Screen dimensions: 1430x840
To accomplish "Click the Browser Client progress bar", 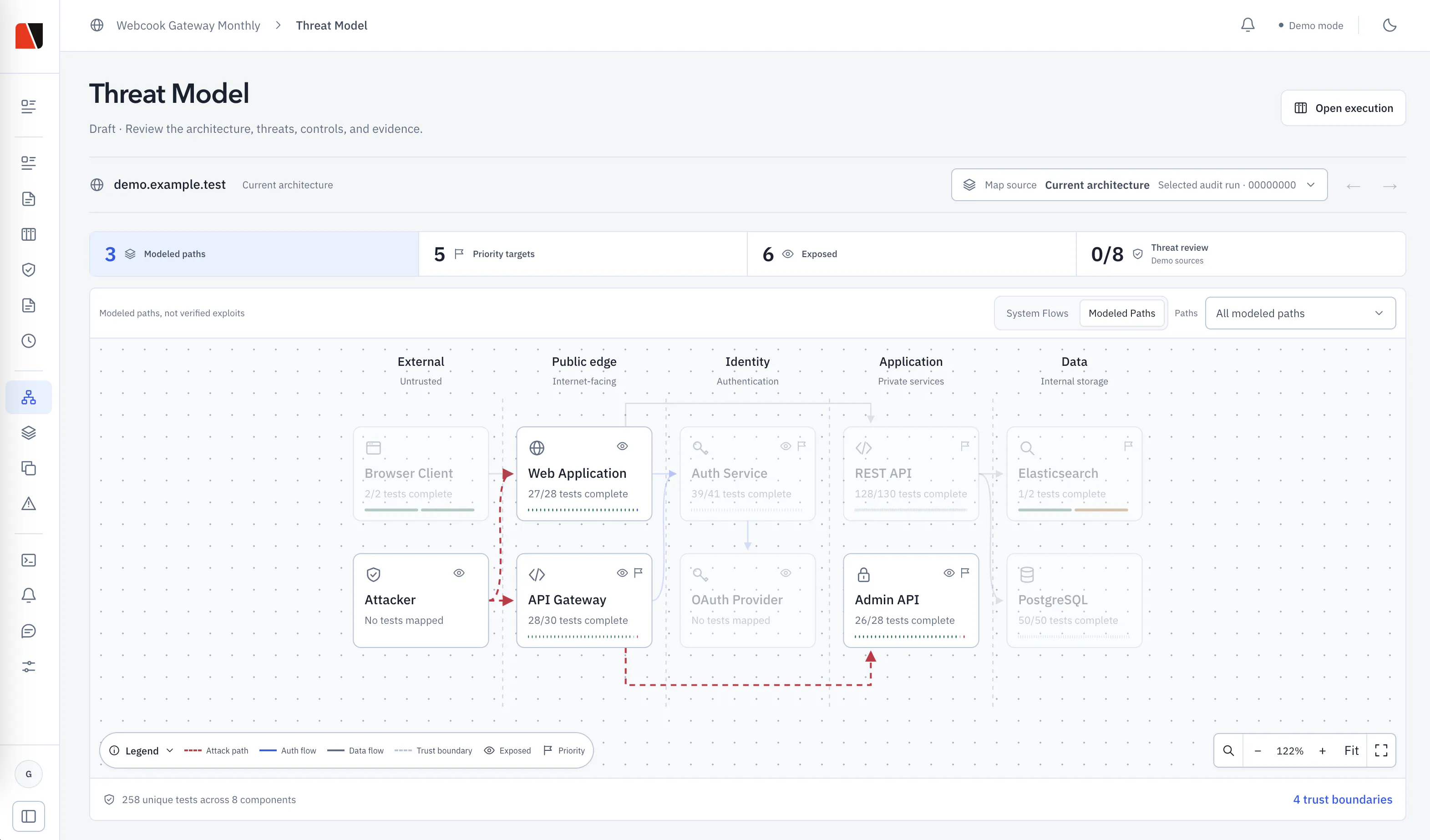I will (x=419, y=510).
